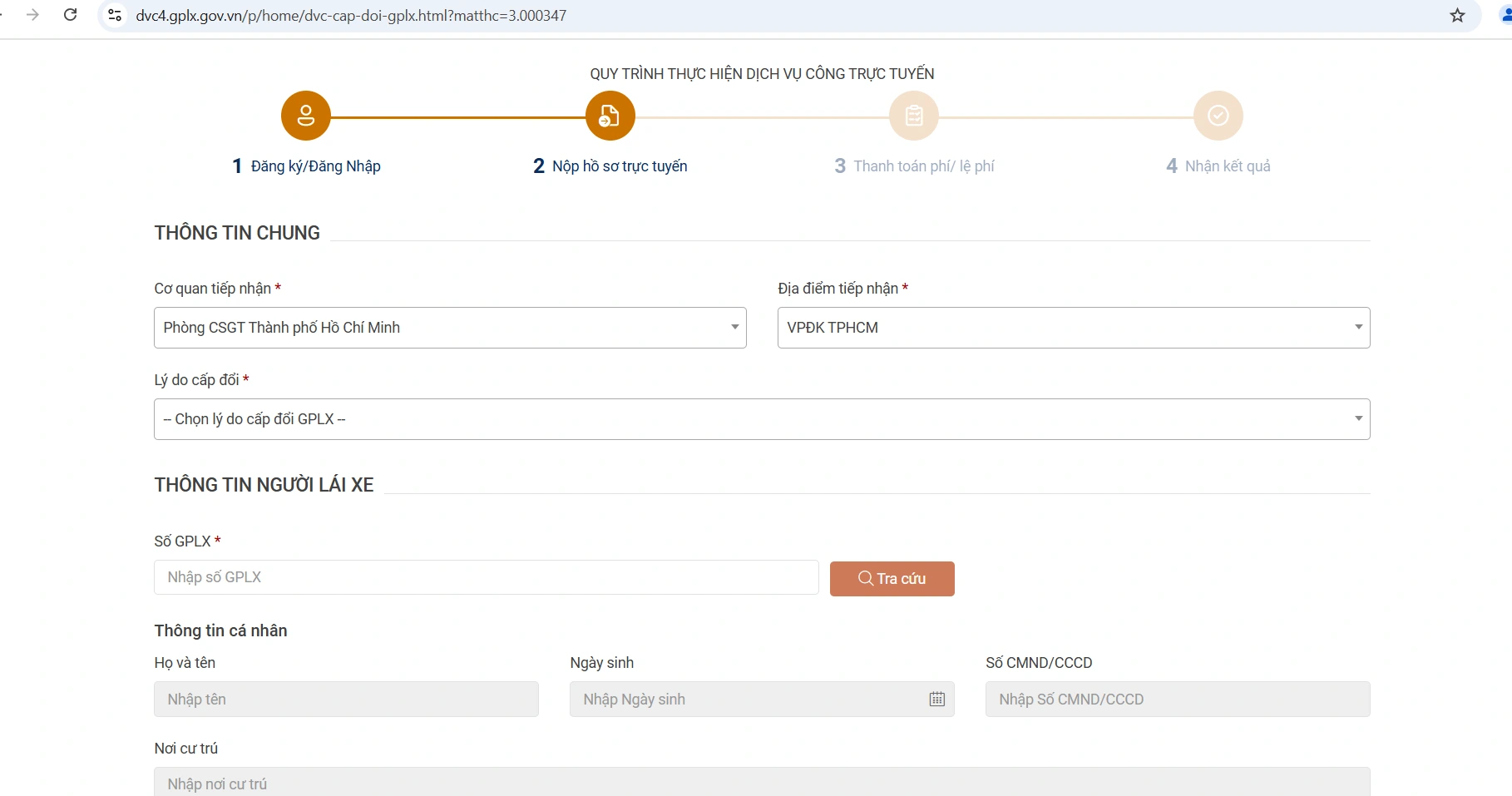This screenshot has width=1512, height=796.
Task: Open calendar picker in Ngày sinh field
Action: 937,700
